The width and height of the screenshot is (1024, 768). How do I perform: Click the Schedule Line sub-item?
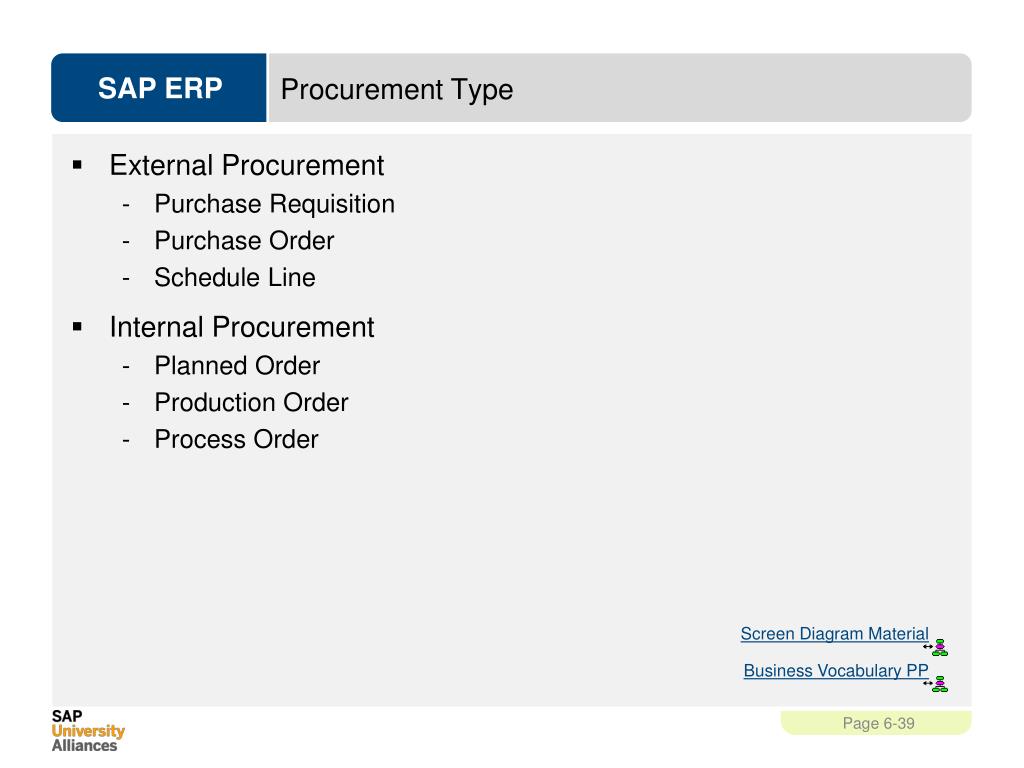tap(234, 278)
